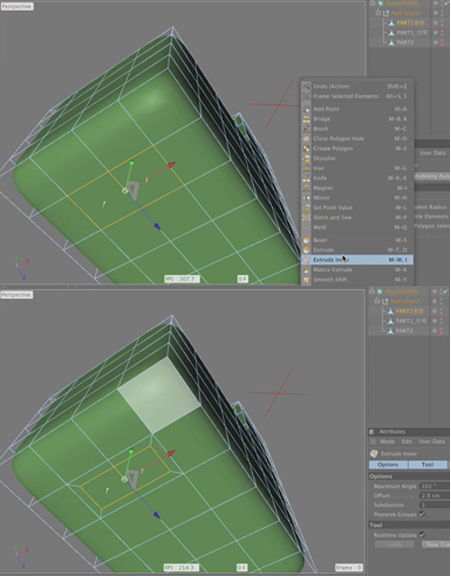The width and height of the screenshot is (451, 576).
Task: Click the Matrix Extrude icon
Action: point(306,270)
